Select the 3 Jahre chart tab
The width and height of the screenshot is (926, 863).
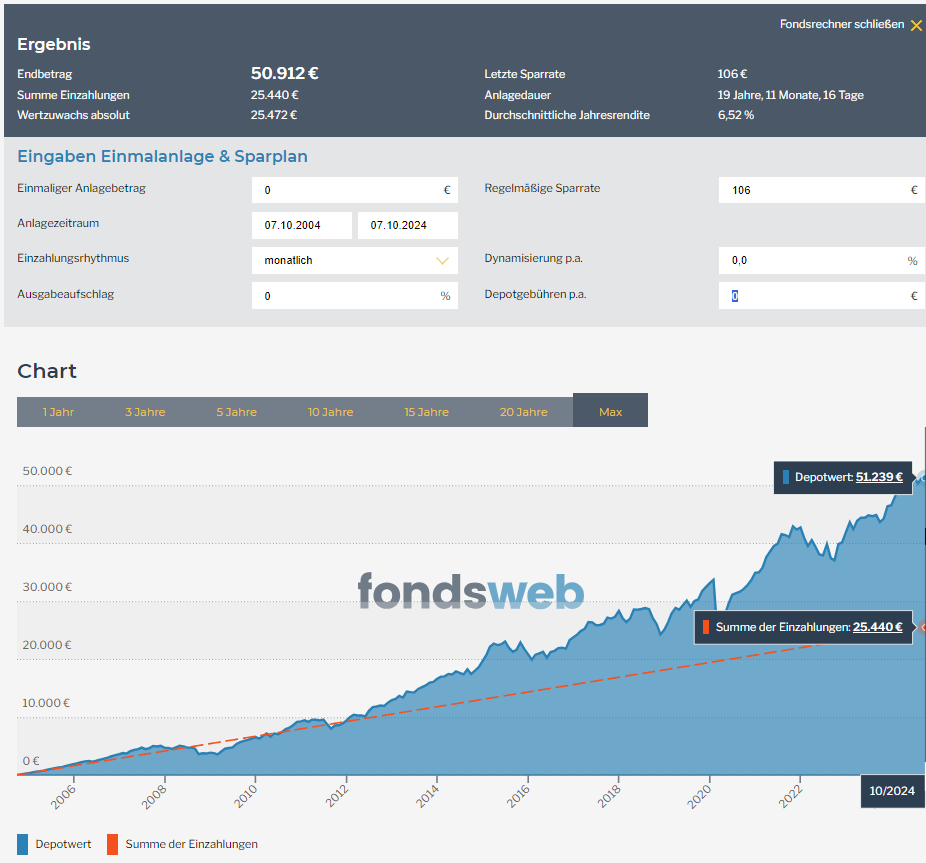pyautogui.click(x=145, y=412)
